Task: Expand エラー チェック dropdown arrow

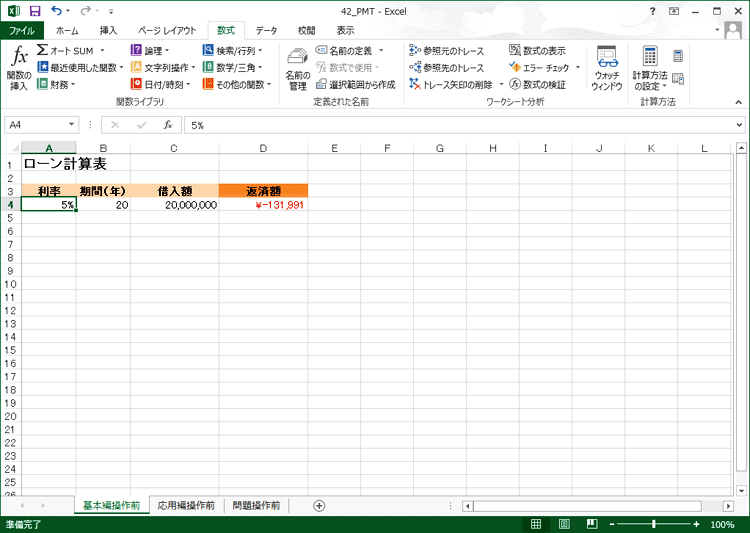Action: pos(578,67)
